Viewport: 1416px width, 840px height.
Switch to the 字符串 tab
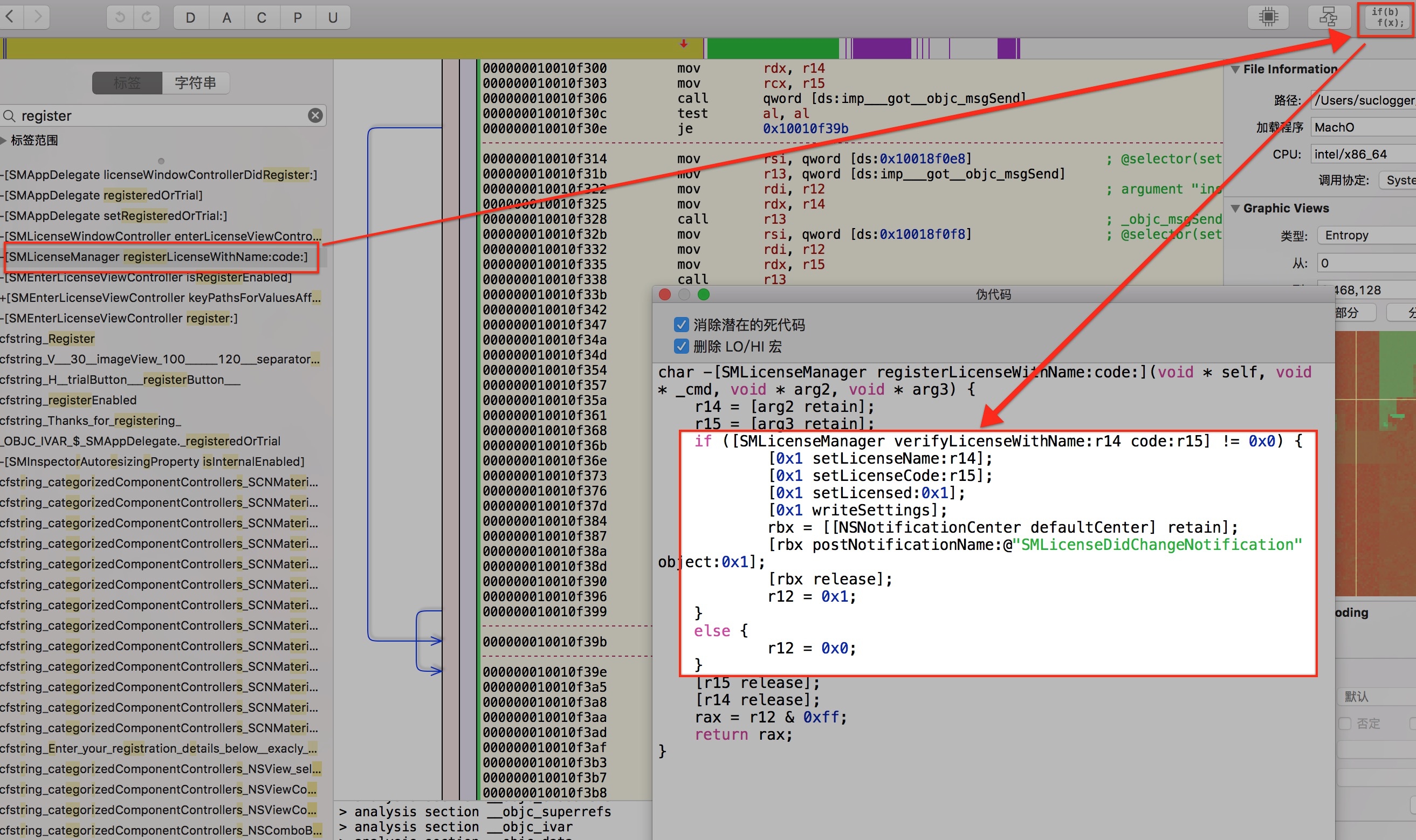point(196,82)
